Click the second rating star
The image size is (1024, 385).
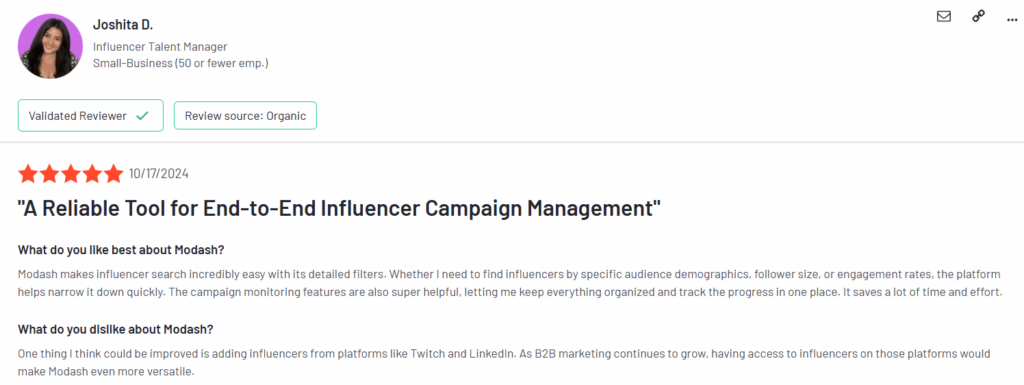(49, 174)
